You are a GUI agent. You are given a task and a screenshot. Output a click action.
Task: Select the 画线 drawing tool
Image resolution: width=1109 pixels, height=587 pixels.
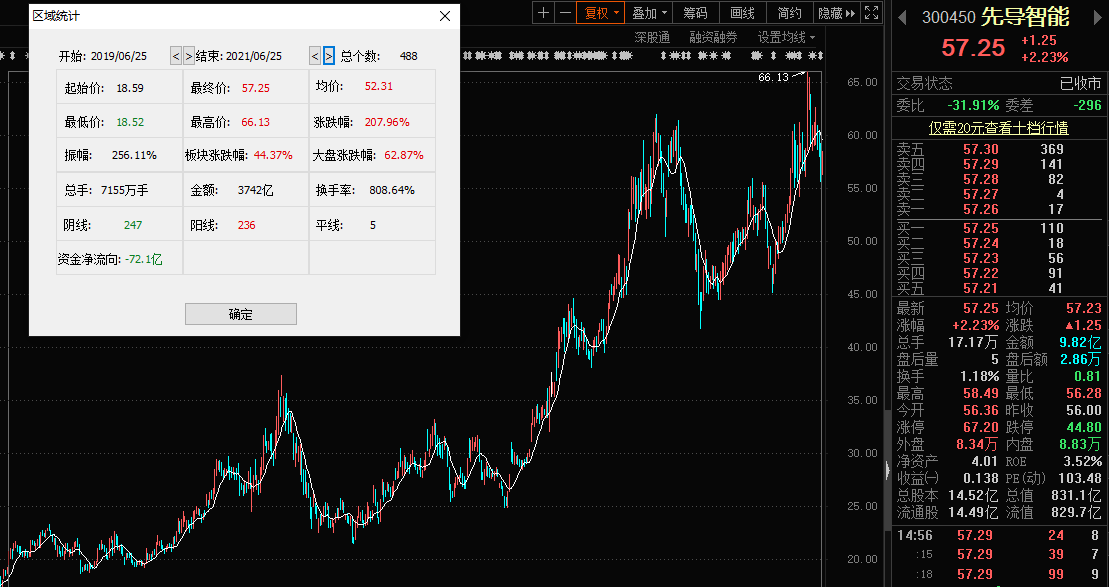743,13
